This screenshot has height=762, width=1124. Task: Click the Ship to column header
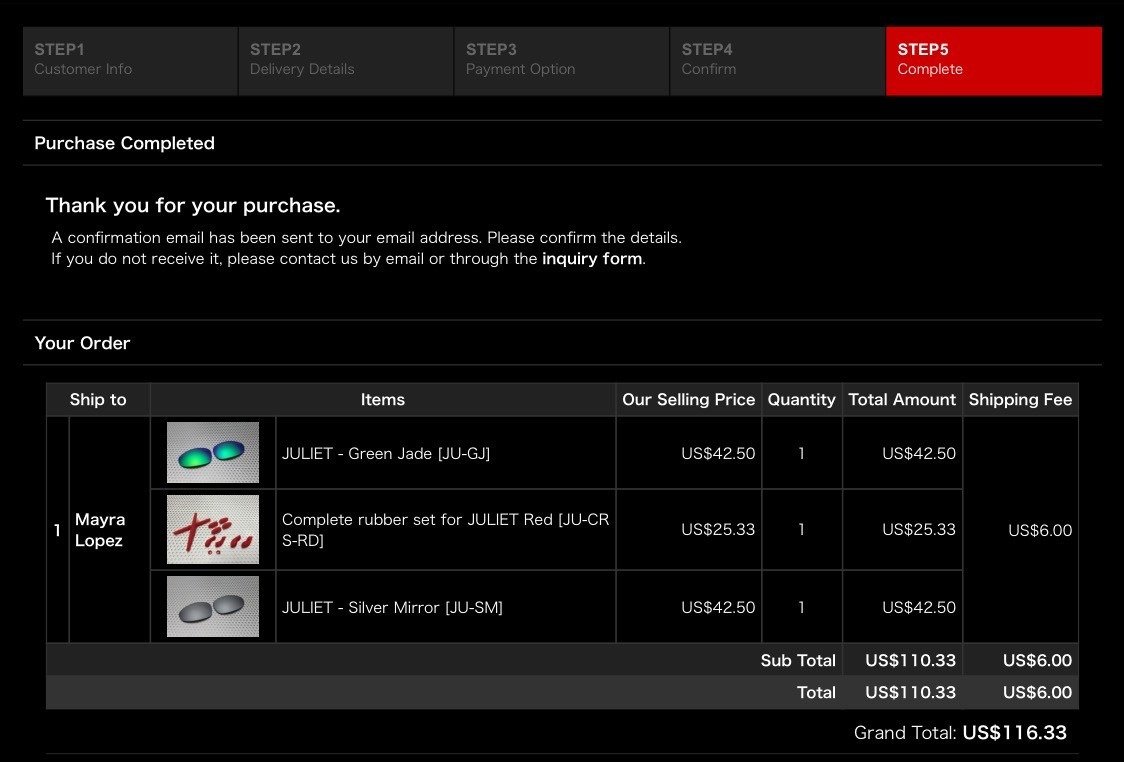point(98,399)
